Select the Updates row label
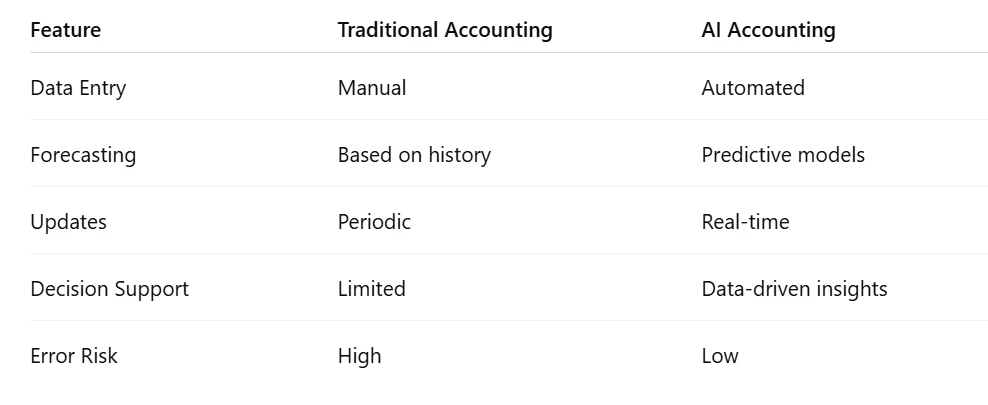Viewport: 988px width, 405px height. click(x=66, y=222)
